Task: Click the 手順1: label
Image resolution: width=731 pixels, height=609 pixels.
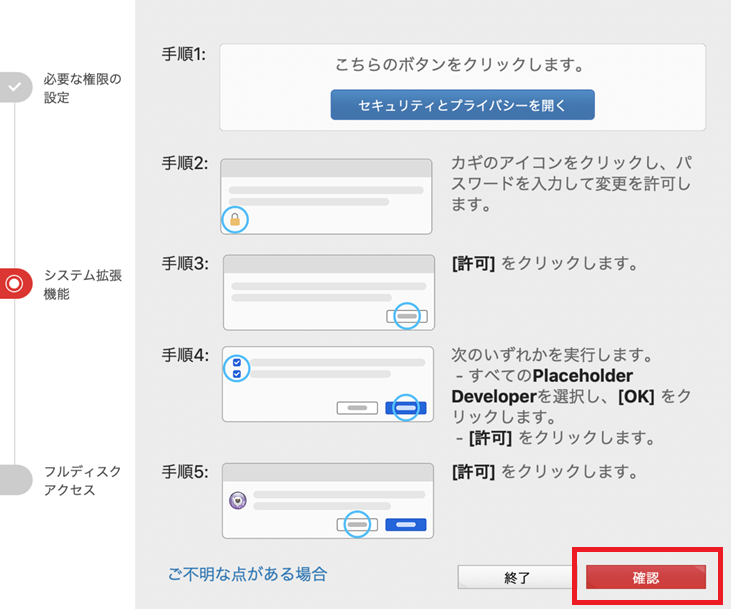Action: [x=184, y=55]
